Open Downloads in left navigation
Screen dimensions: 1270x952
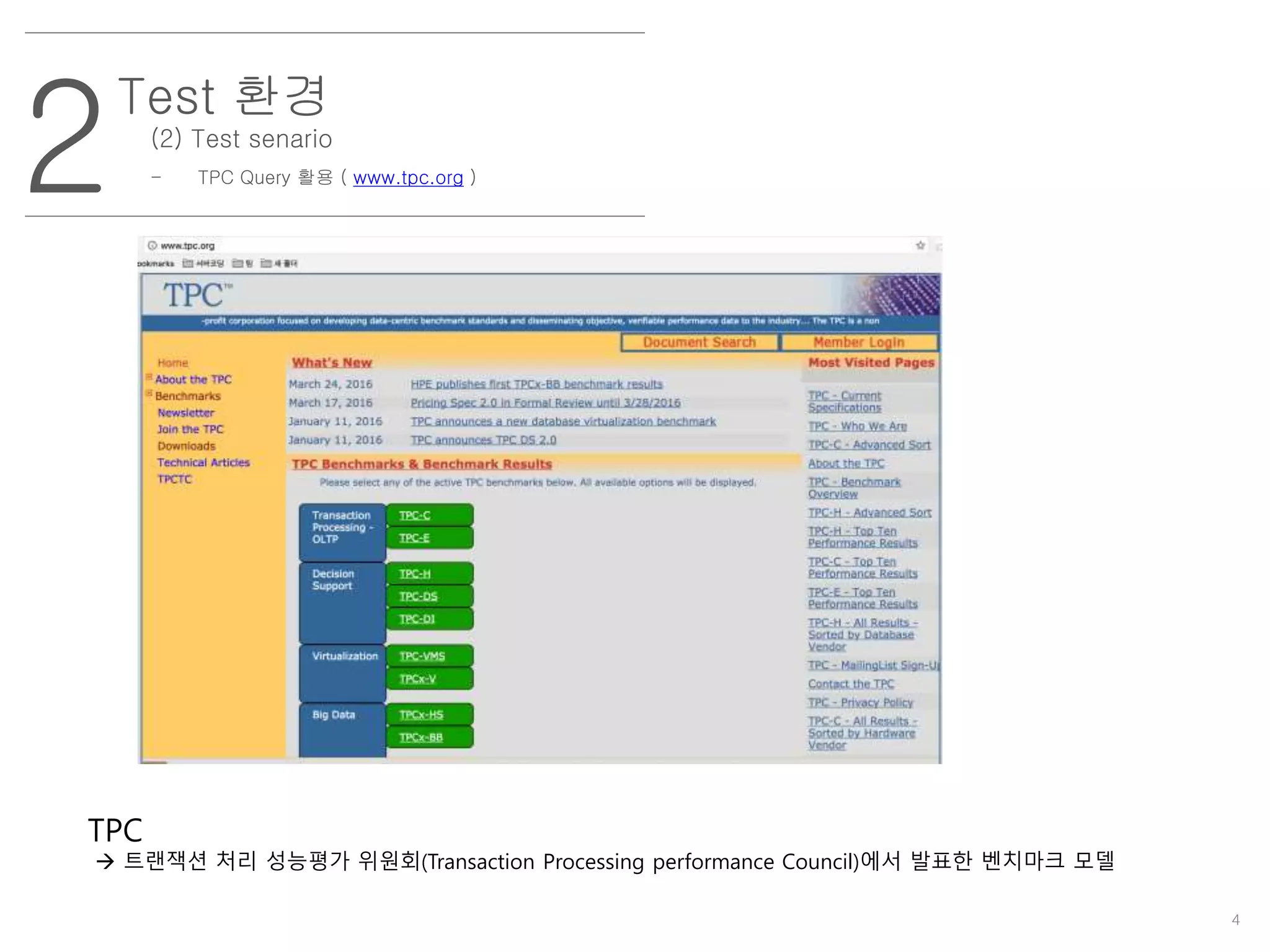(187, 446)
